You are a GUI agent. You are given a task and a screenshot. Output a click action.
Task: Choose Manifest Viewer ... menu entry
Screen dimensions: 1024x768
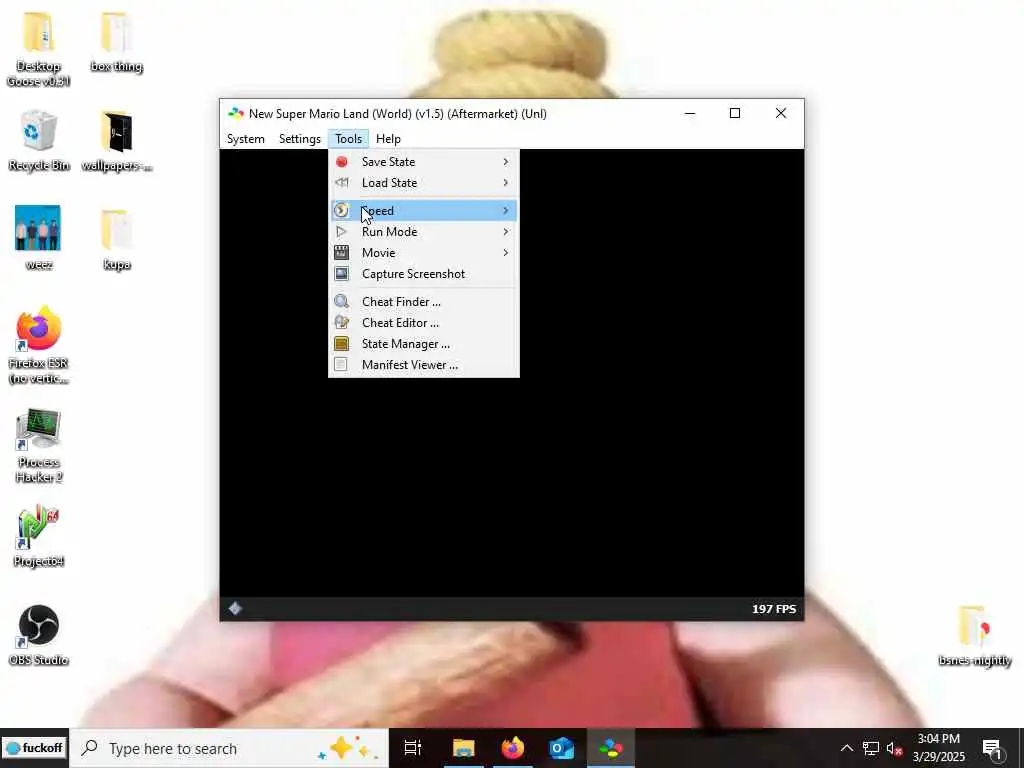424,364
